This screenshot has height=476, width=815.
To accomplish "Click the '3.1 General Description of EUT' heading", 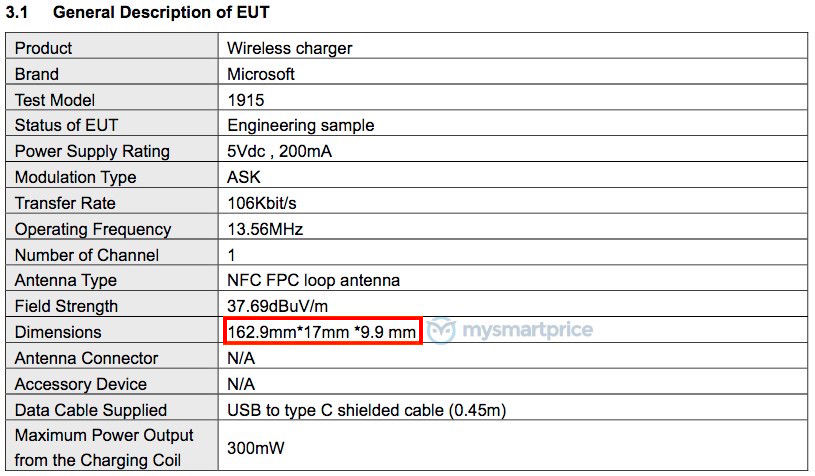I will coord(138,12).
